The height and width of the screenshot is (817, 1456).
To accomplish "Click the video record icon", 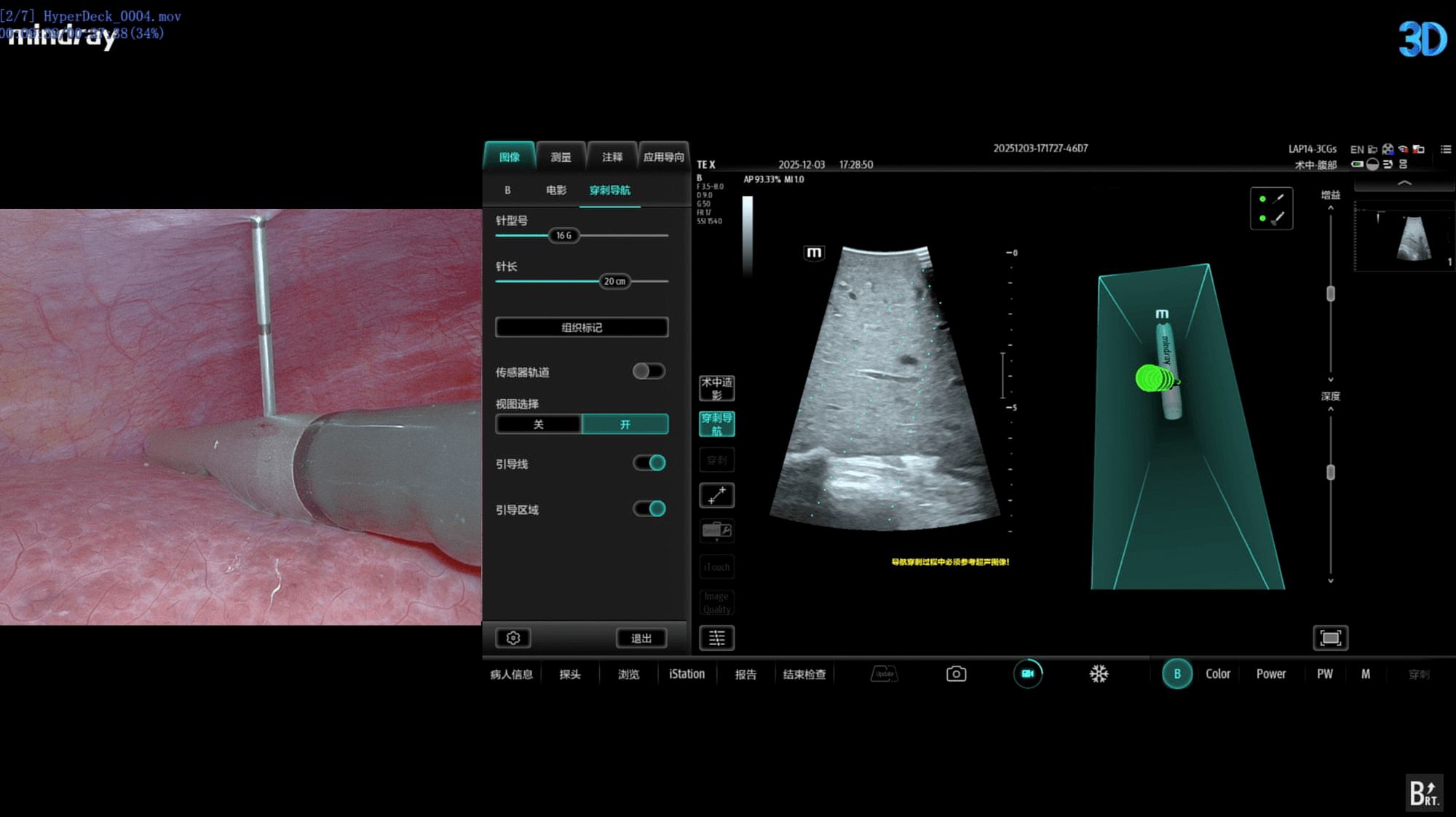I will click(1027, 674).
